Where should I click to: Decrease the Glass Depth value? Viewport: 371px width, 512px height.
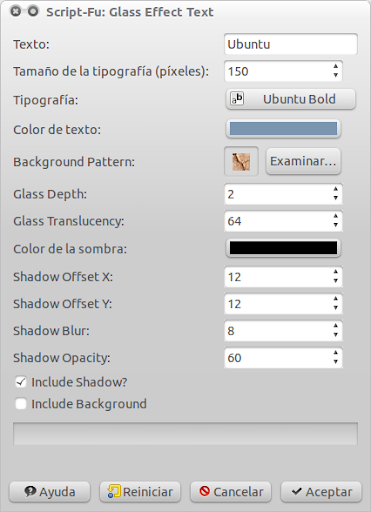[x=336, y=198]
